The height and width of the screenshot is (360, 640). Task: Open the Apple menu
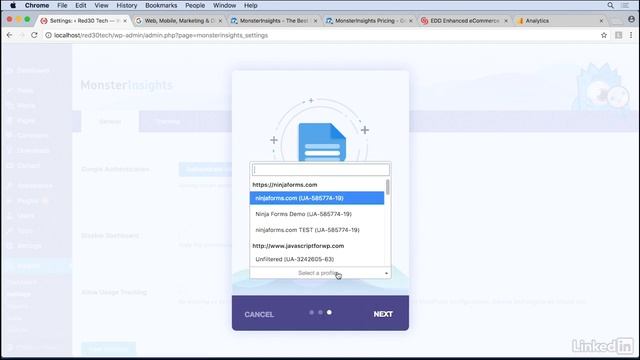[x=13, y=5]
